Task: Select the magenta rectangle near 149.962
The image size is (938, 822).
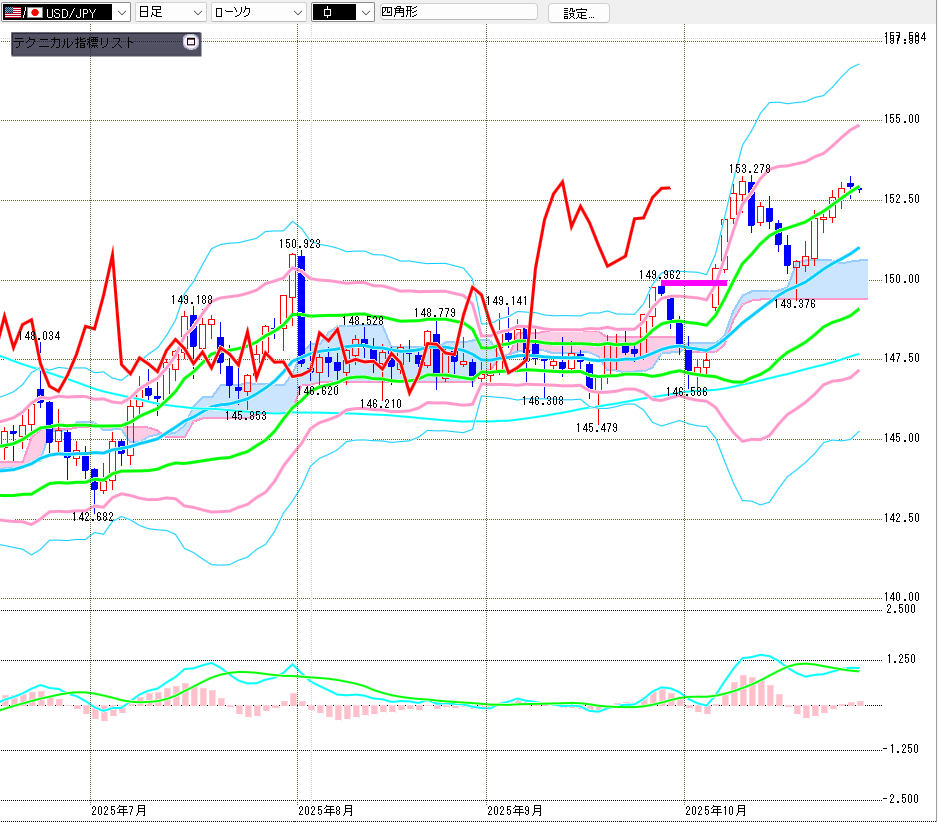Action: [x=693, y=283]
